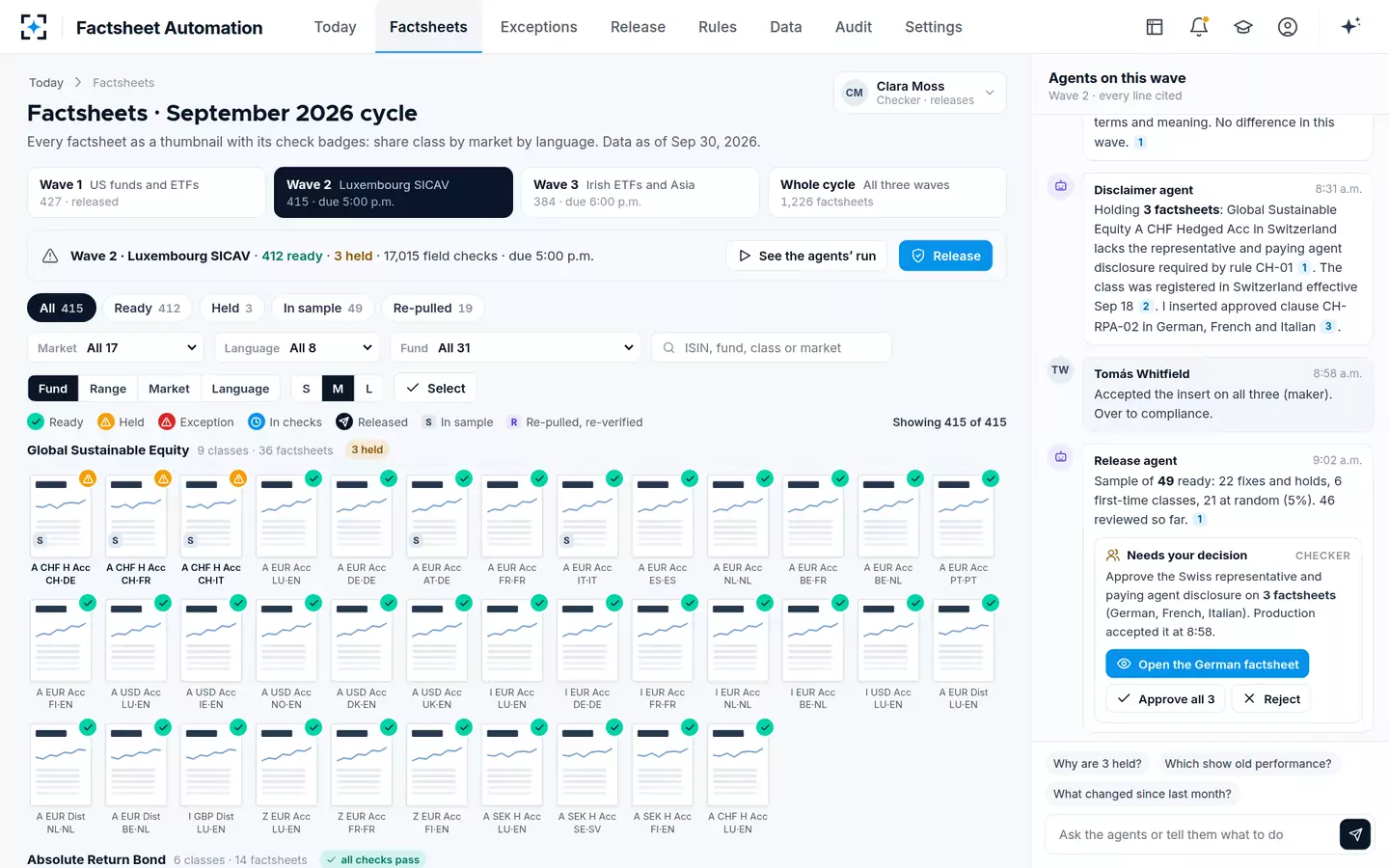Viewport: 1389px width, 868px height.
Task: Click sample S marker on A EUR Acc IT-IT
Action: (x=567, y=541)
